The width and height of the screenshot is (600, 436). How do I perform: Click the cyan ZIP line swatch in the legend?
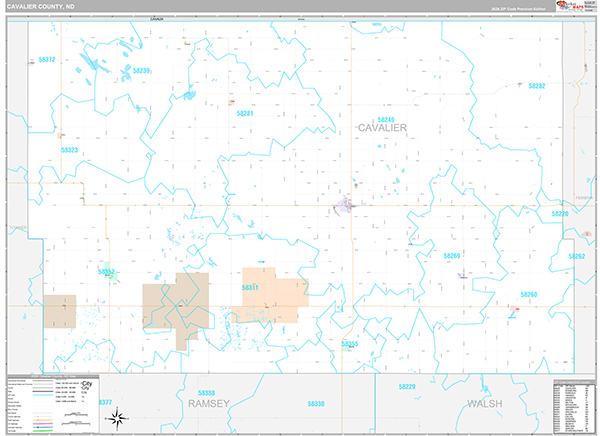tap(43, 395)
